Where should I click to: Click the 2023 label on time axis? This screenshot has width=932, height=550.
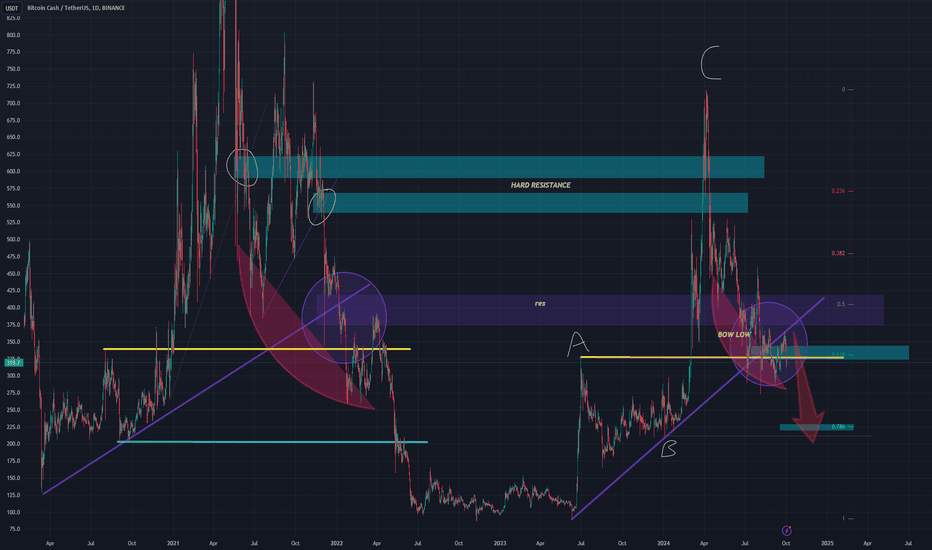(x=500, y=543)
